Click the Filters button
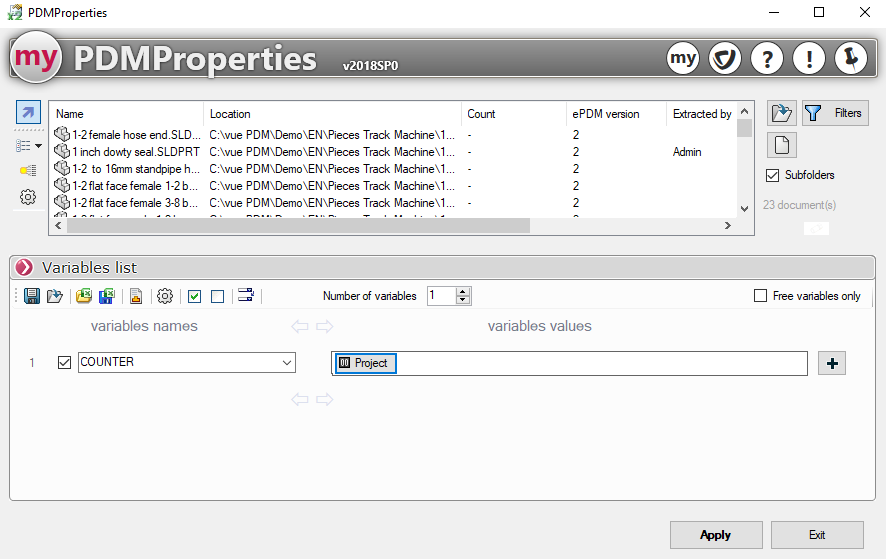Screen dimensions: 886x559 (835, 113)
